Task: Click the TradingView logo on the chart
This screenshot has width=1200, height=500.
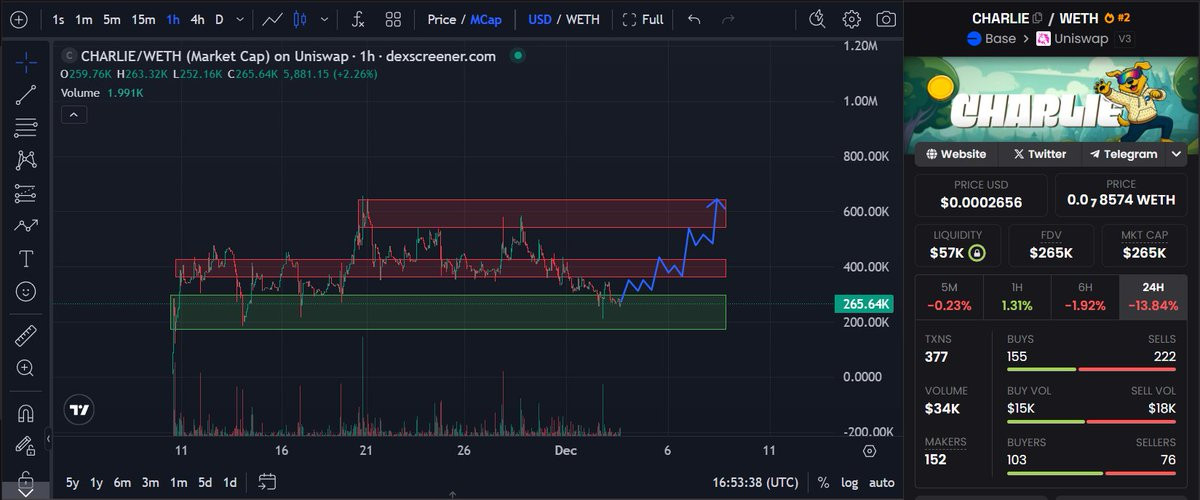Action: pyautogui.click(x=79, y=409)
